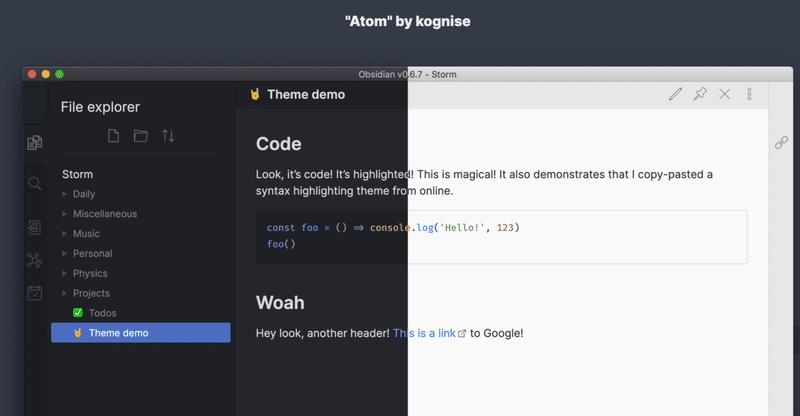Close the Theme demo pane
This screenshot has width=800, height=416.
[x=724, y=94]
